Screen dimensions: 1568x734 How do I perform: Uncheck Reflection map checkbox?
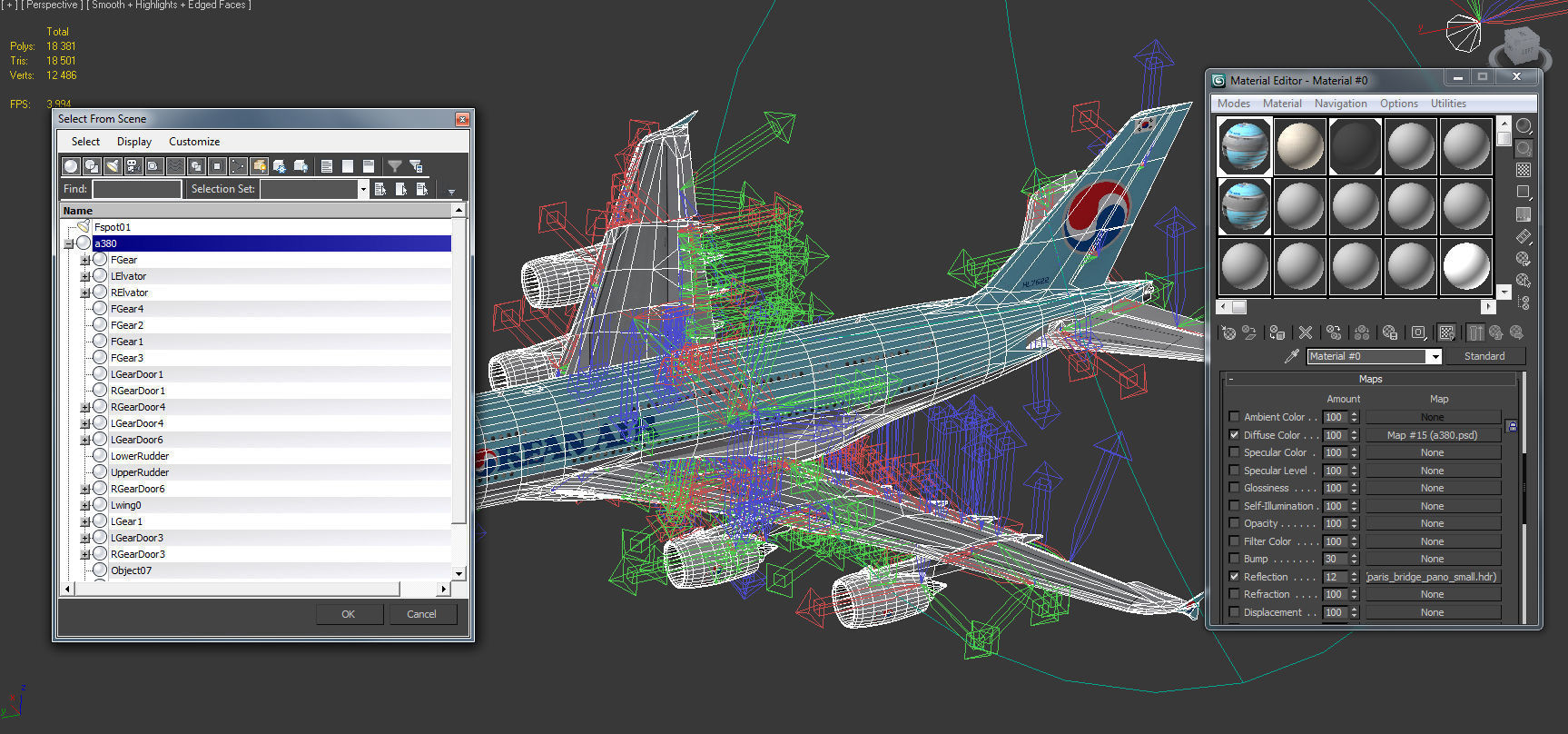pos(1234,576)
